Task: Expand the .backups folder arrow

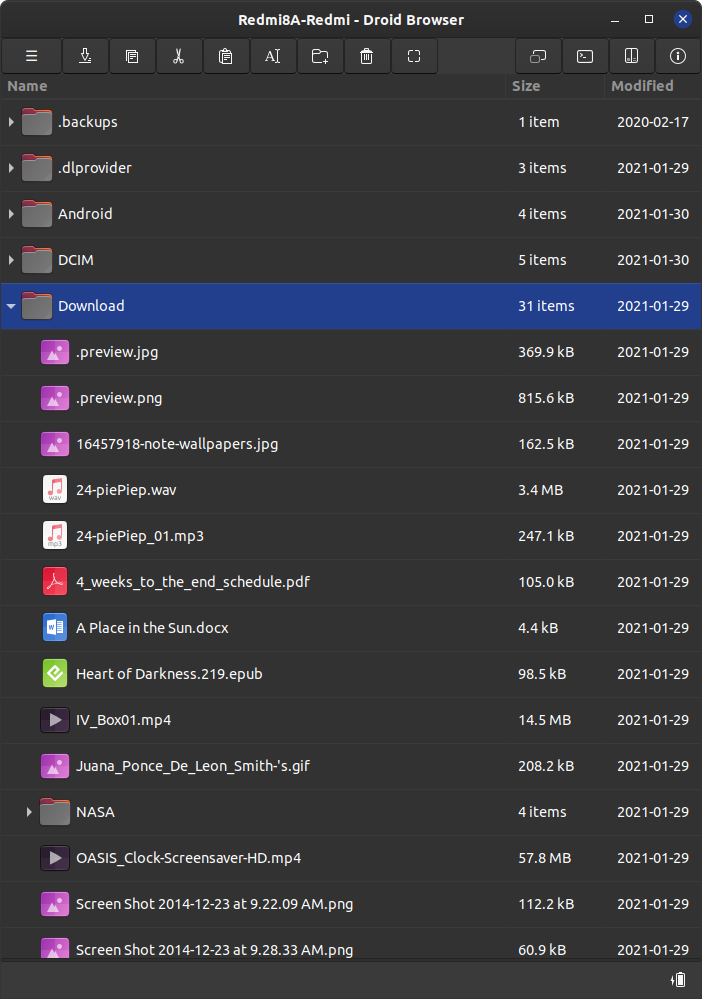Action: point(11,122)
